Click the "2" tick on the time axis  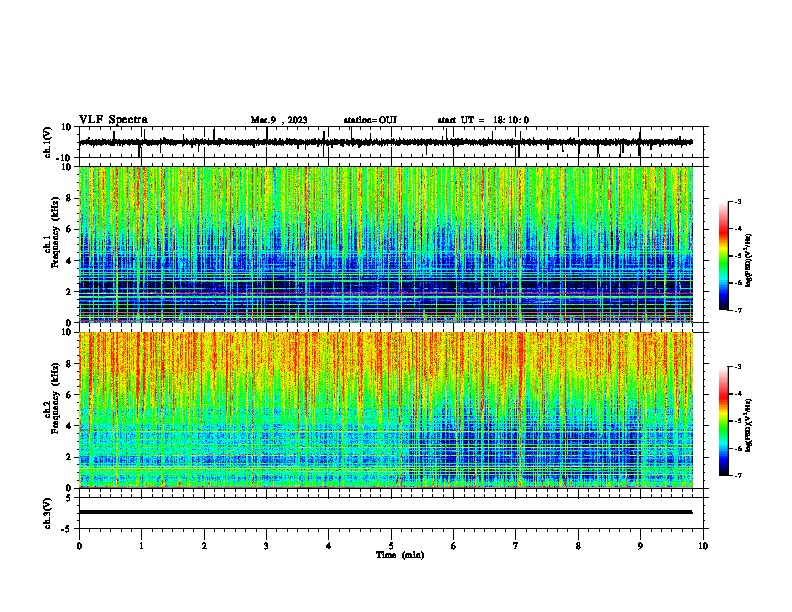(204, 546)
